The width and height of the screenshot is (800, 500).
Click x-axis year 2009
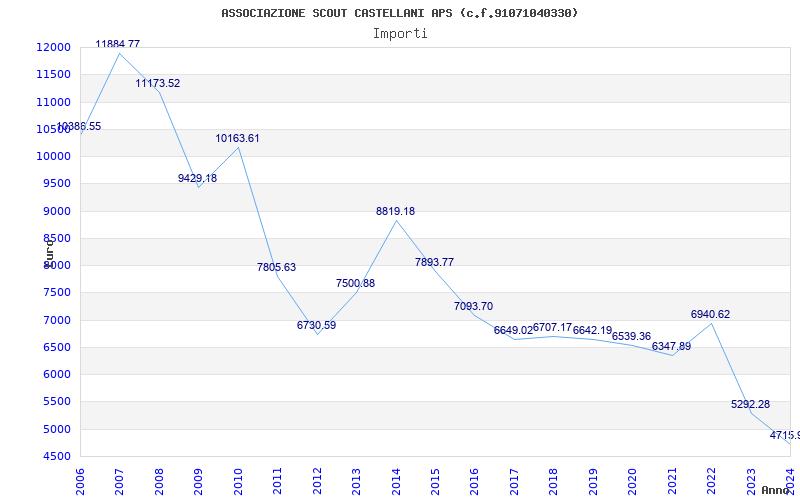(x=198, y=482)
